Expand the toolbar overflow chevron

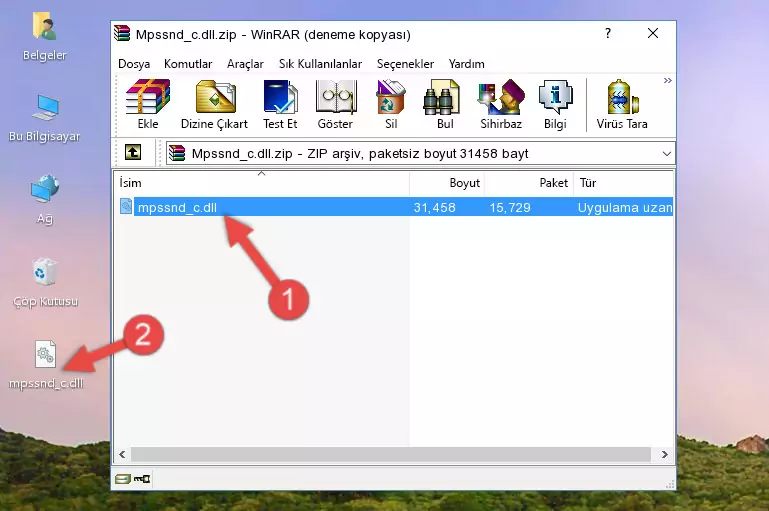pyautogui.click(x=667, y=80)
